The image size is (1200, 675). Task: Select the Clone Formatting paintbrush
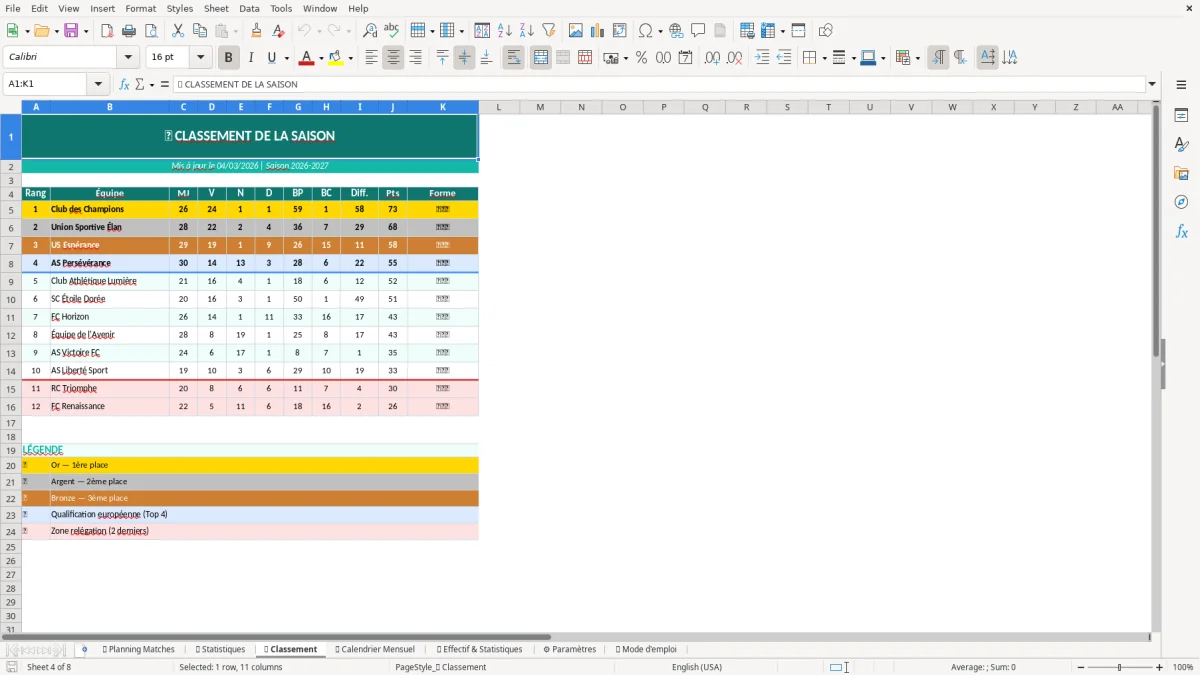coord(256,31)
